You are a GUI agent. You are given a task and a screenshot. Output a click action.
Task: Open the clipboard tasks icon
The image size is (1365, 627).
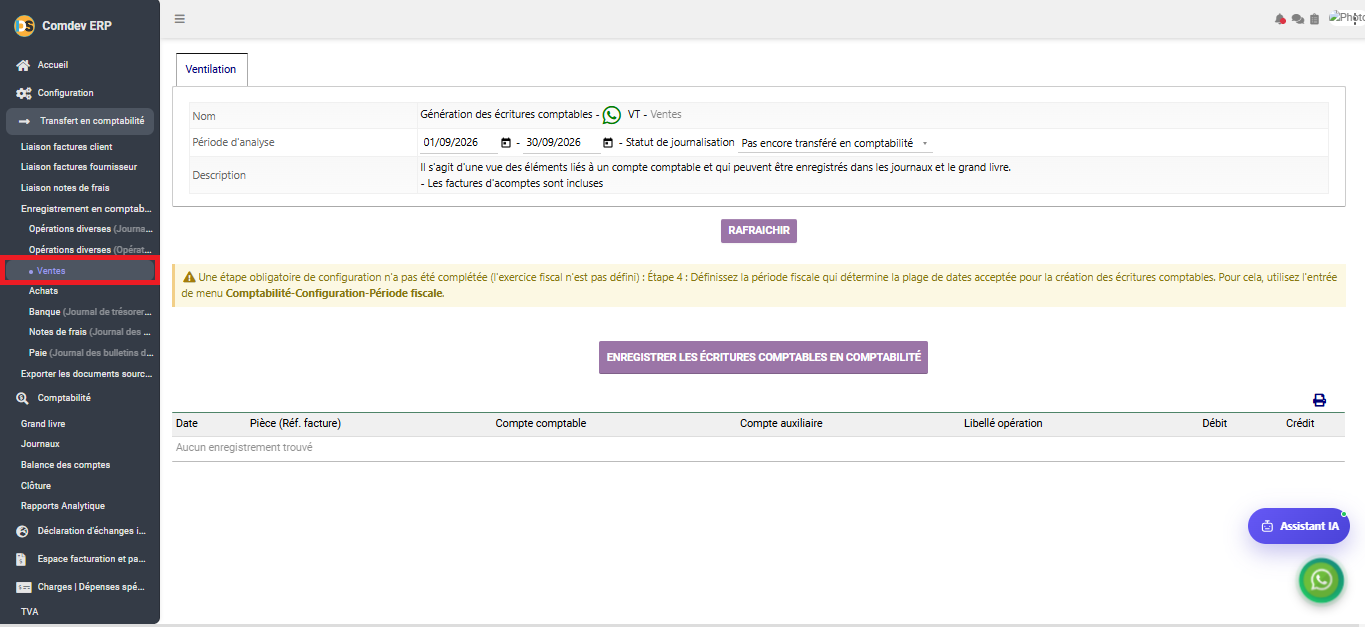click(1314, 19)
